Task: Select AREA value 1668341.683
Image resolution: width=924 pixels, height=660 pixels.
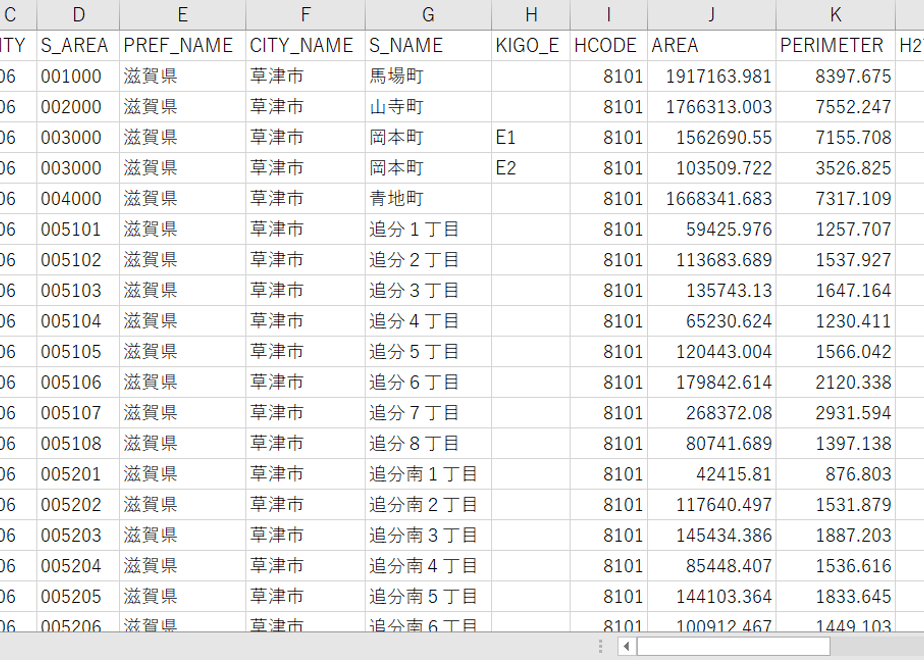Action: coord(712,199)
